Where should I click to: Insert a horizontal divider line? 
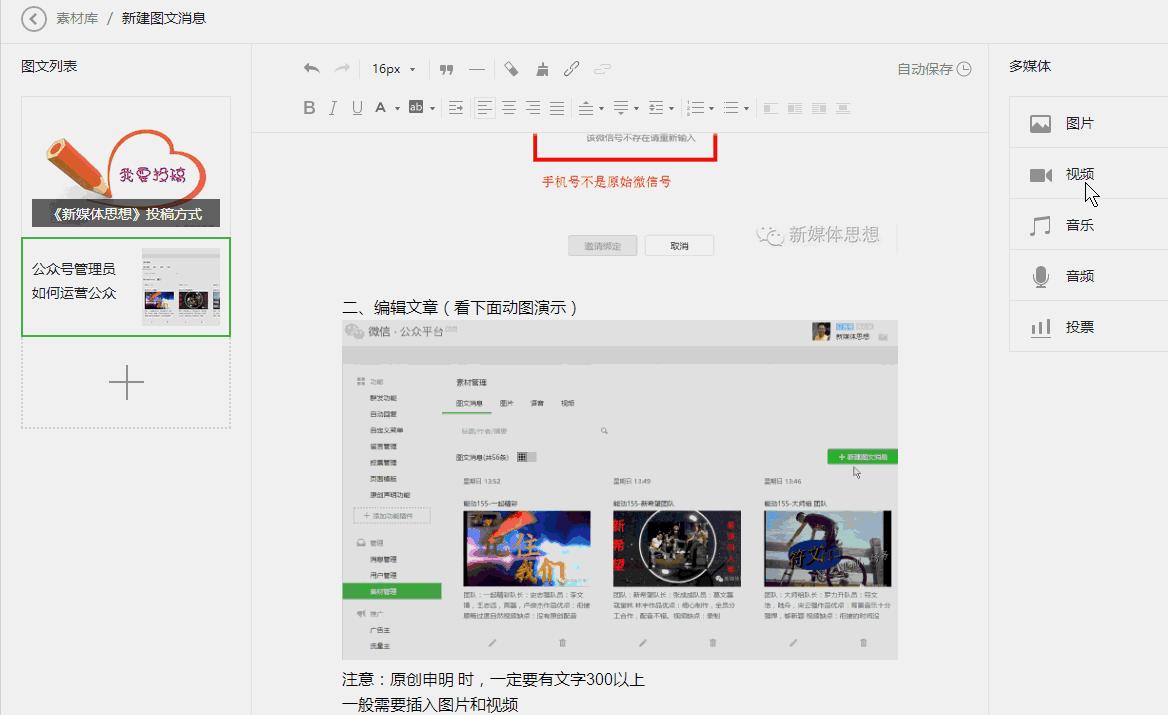click(x=477, y=68)
